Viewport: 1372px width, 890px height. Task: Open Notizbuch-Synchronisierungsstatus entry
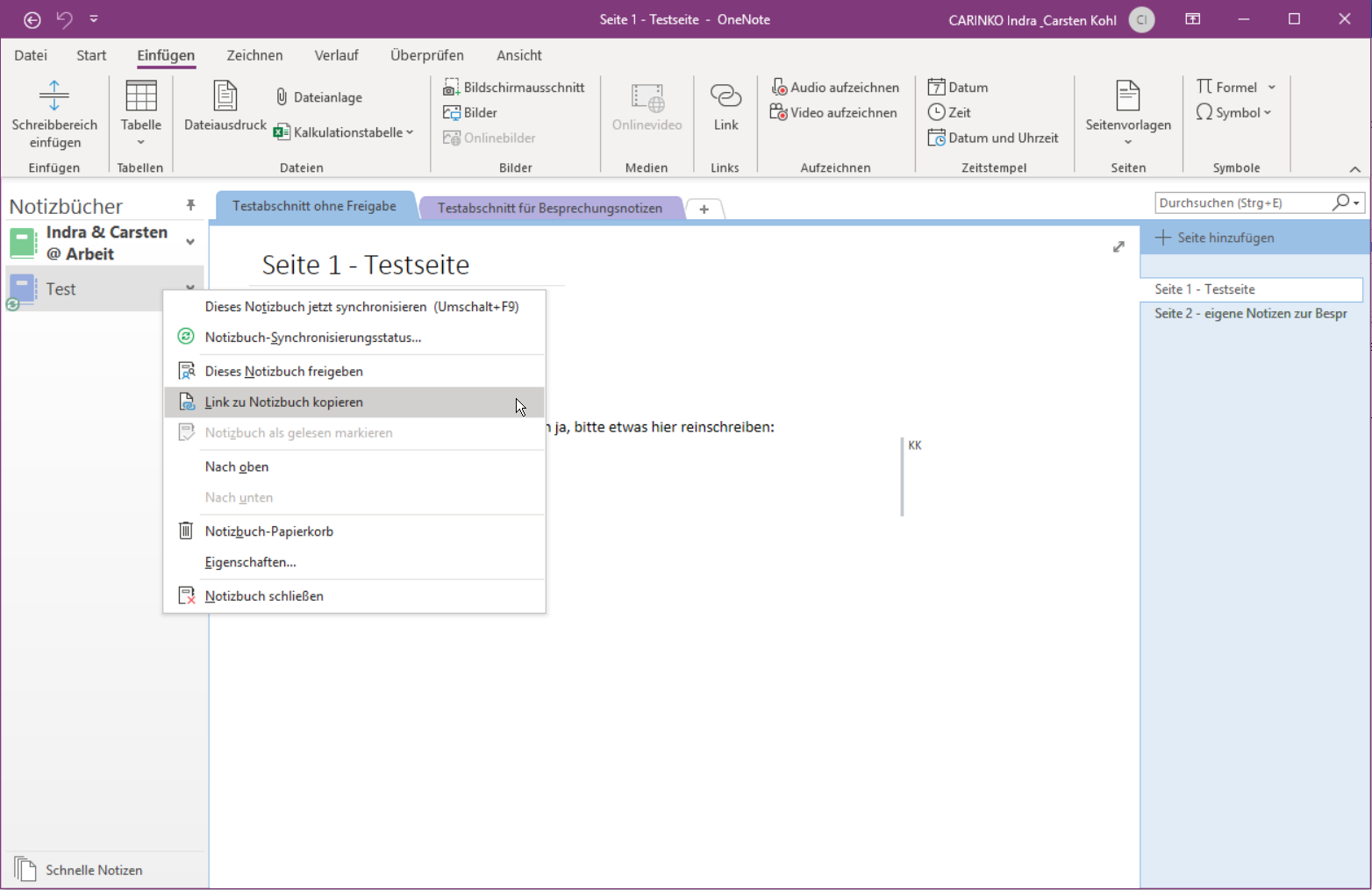coord(354,338)
